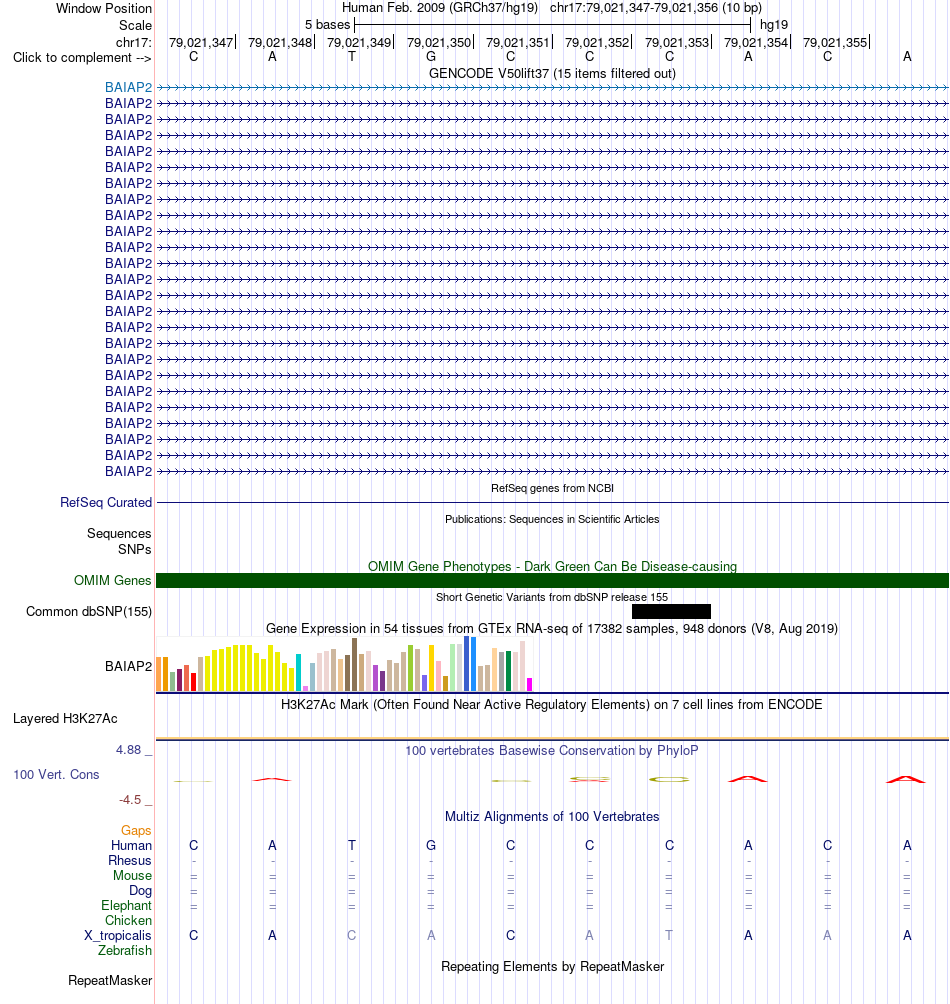Click the chr17:79,021,347-79,021,356 (10 bp) range

click(656, 8)
